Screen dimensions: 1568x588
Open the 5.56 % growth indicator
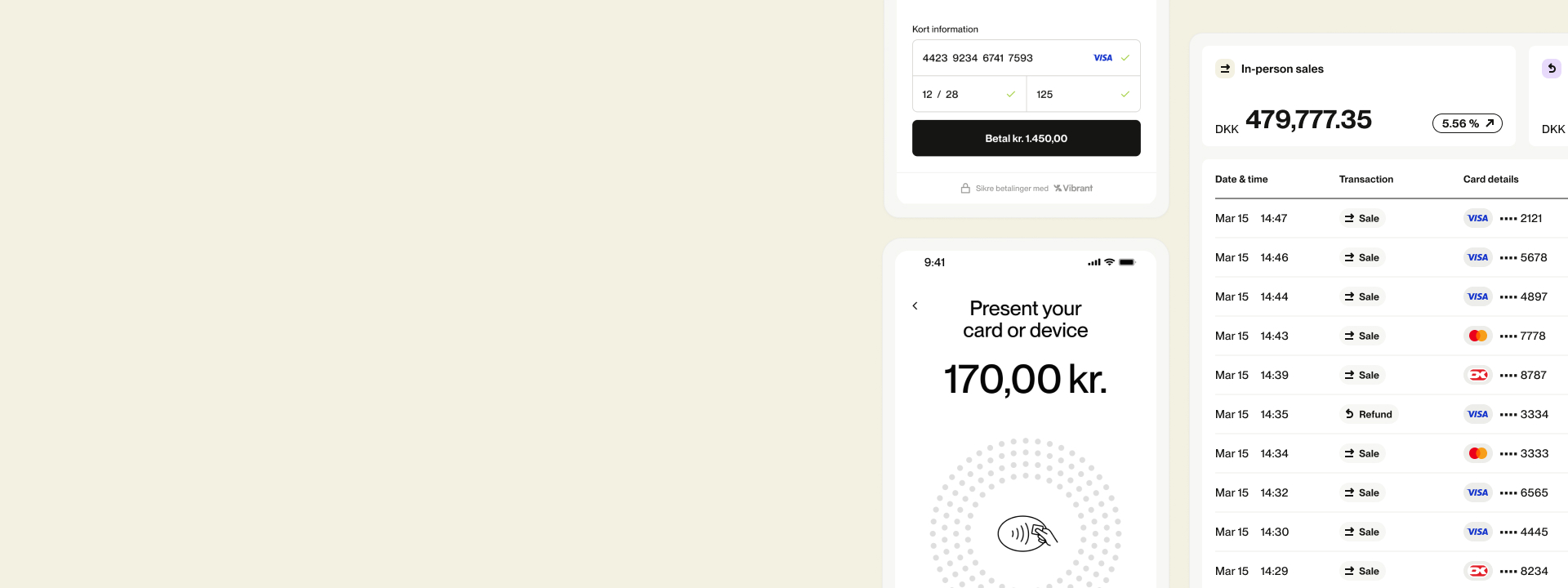[1467, 122]
